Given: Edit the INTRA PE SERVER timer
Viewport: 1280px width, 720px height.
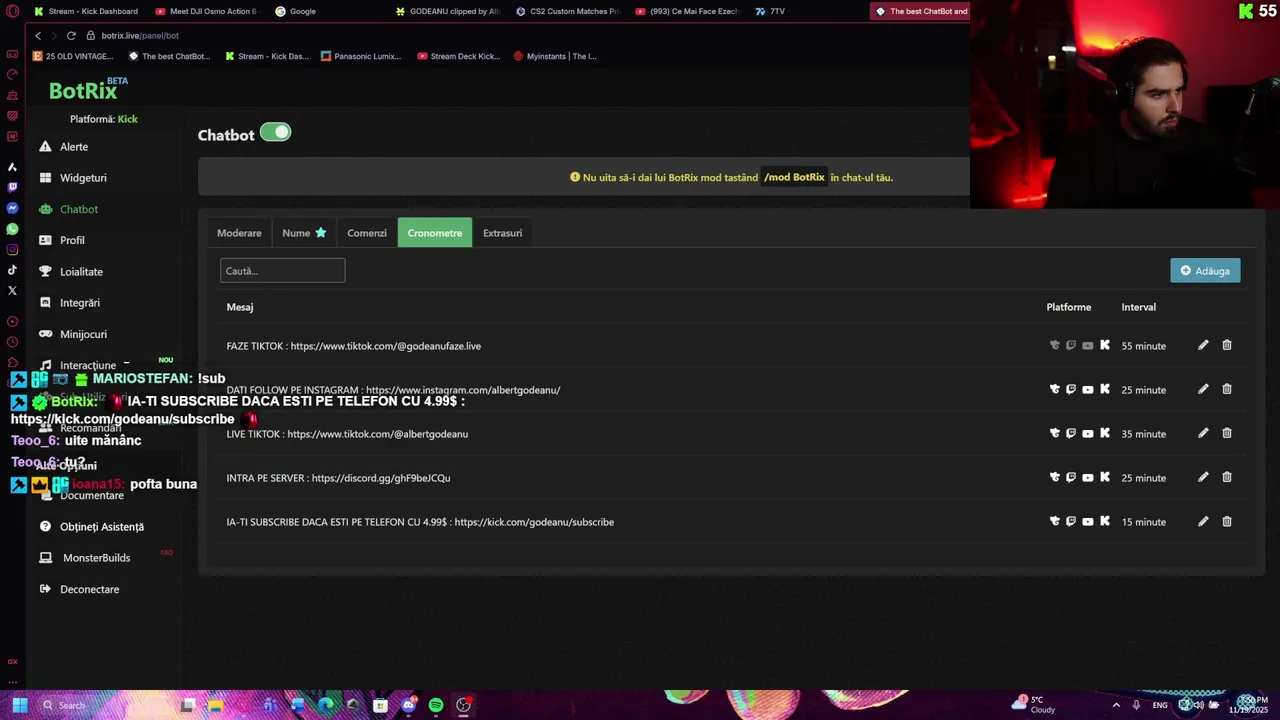Looking at the screenshot, I should (x=1203, y=477).
